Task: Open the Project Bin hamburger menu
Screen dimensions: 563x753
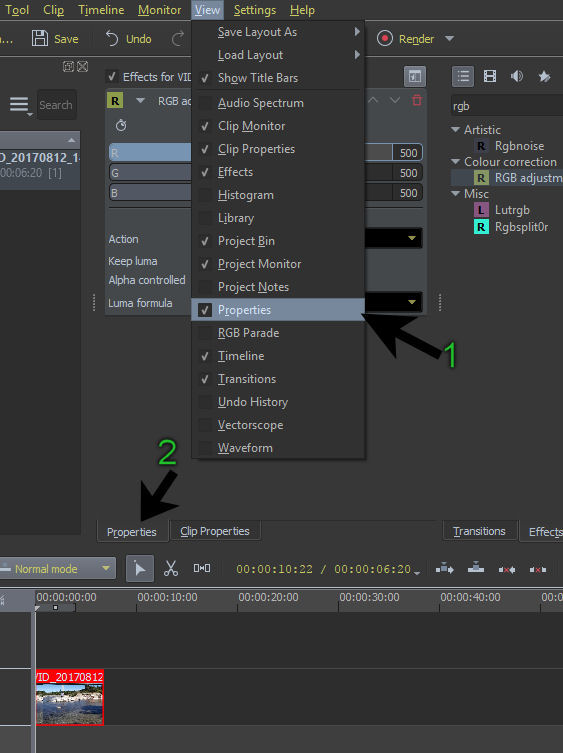Action: tap(20, 105)
